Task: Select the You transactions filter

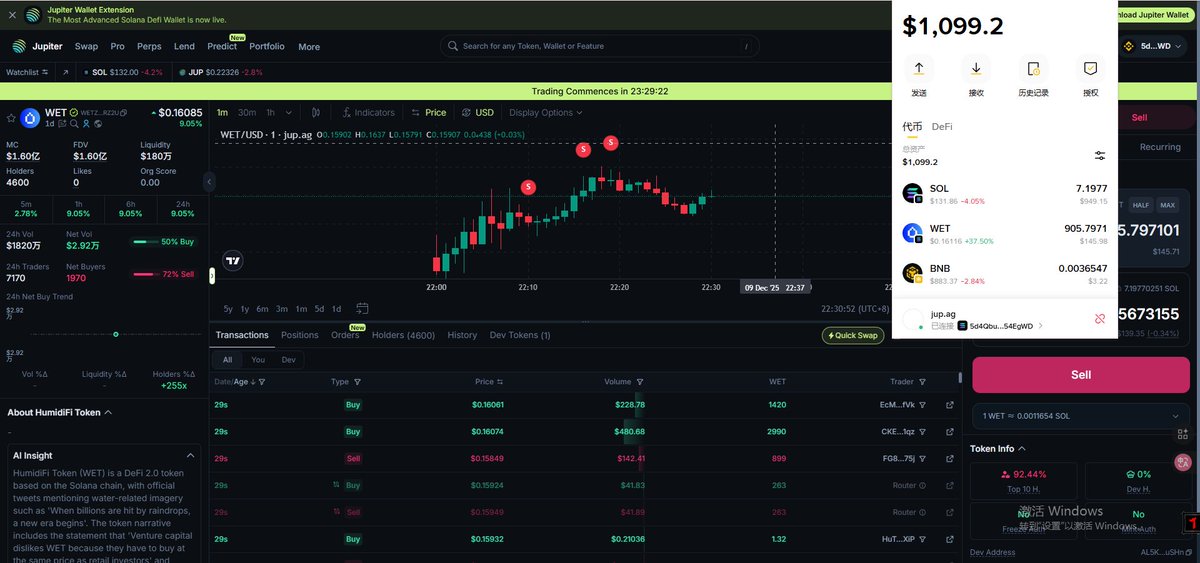Action: click(x=258, y=359)
